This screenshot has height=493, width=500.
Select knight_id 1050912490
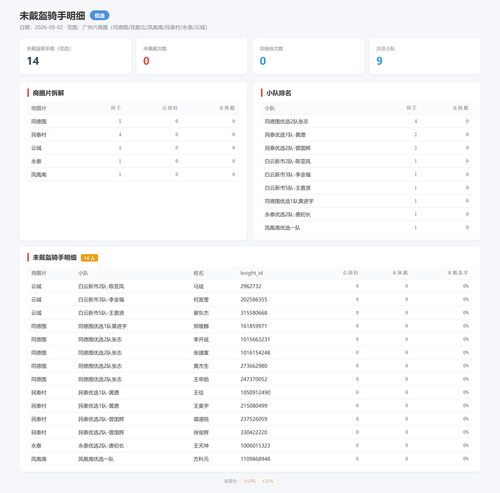255,393
